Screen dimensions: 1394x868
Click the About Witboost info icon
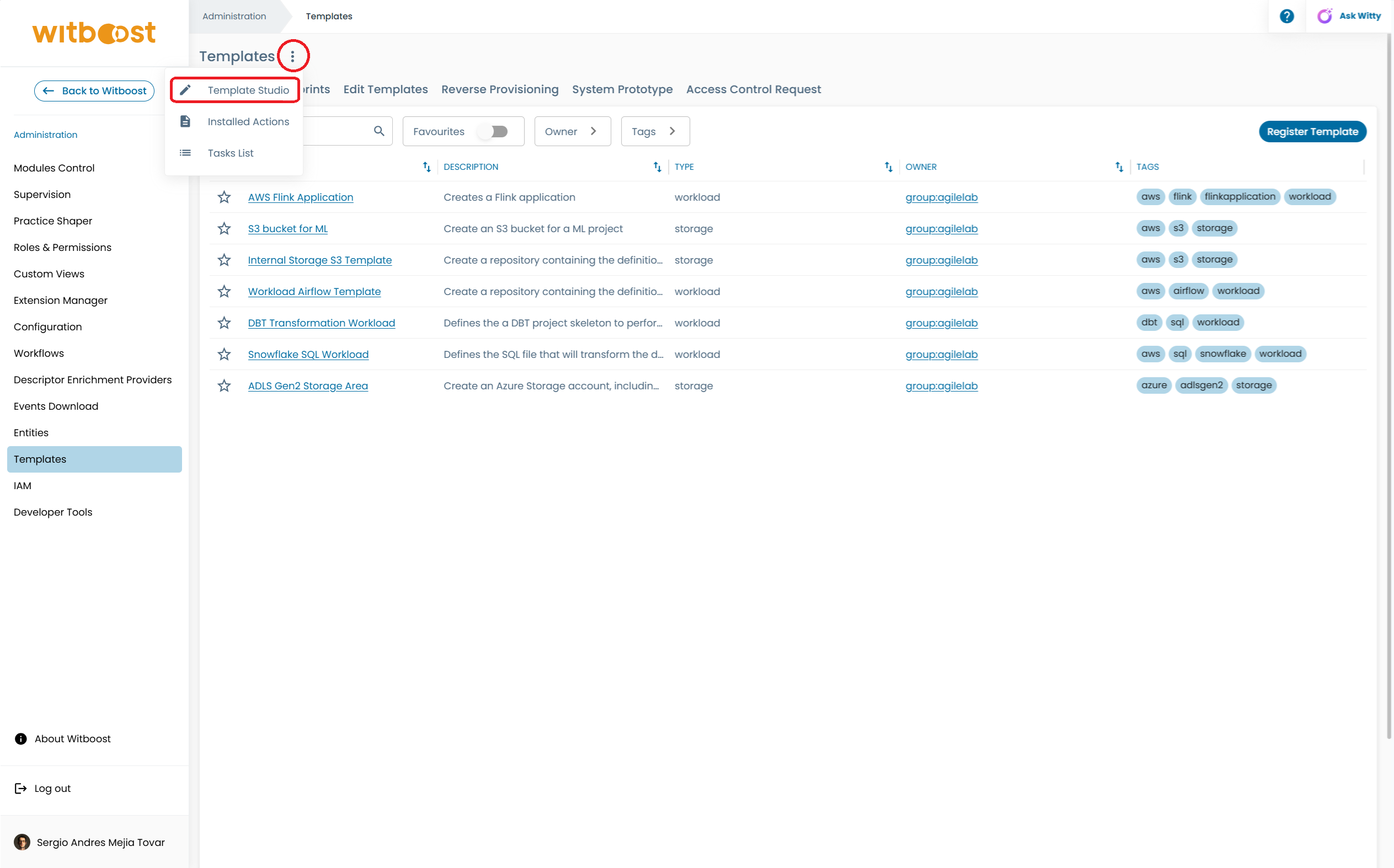20,739
